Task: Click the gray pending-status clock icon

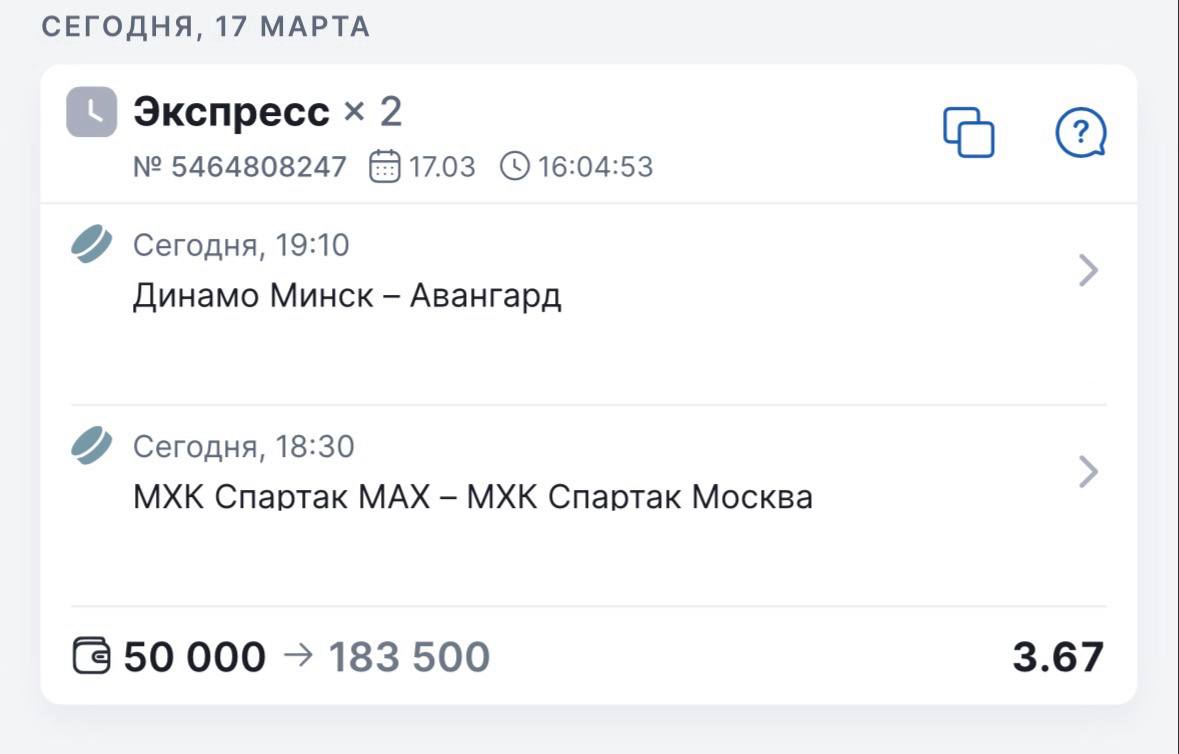Action: coord(92,112)
